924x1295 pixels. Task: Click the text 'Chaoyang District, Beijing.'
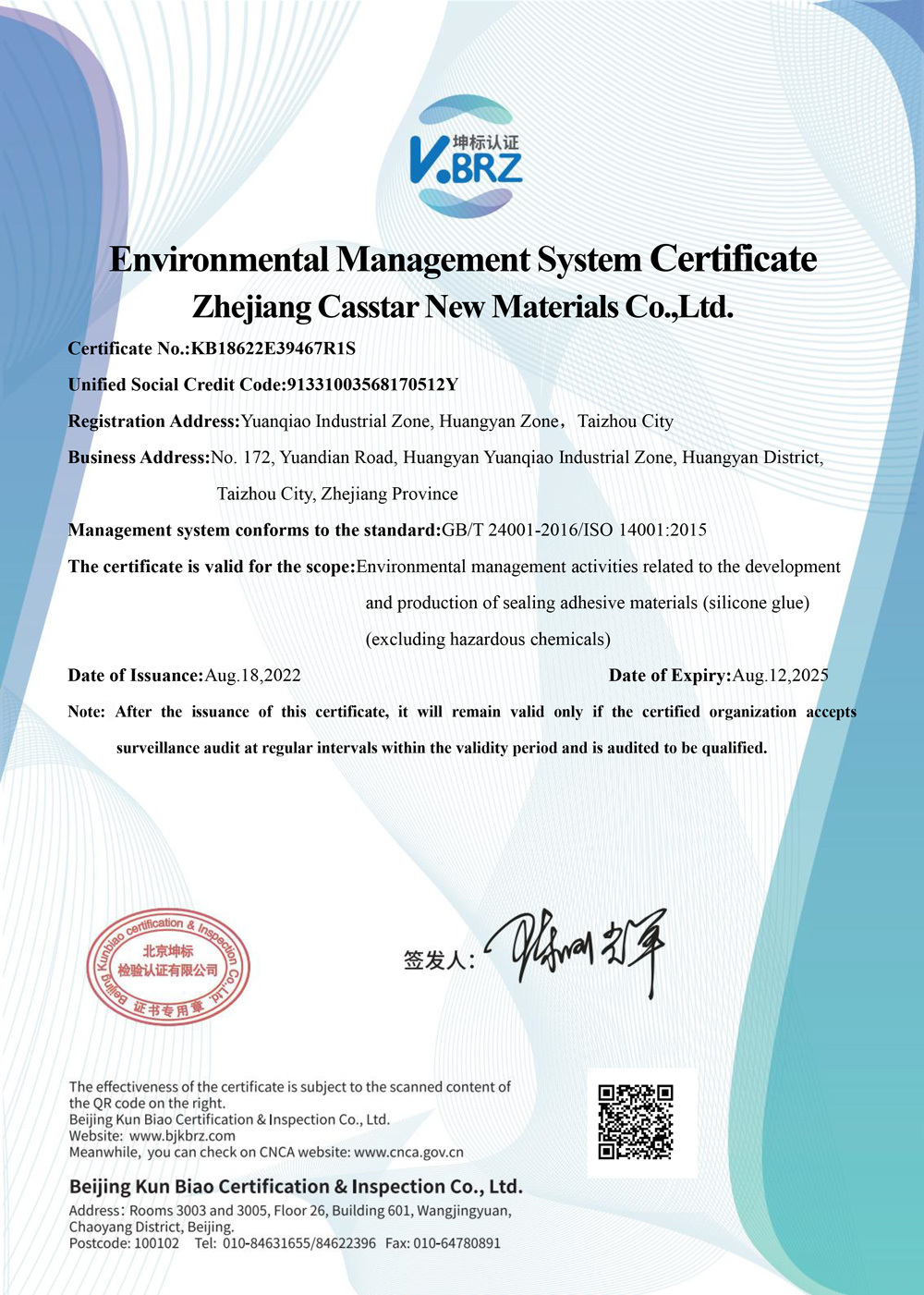pos(152,1228)
